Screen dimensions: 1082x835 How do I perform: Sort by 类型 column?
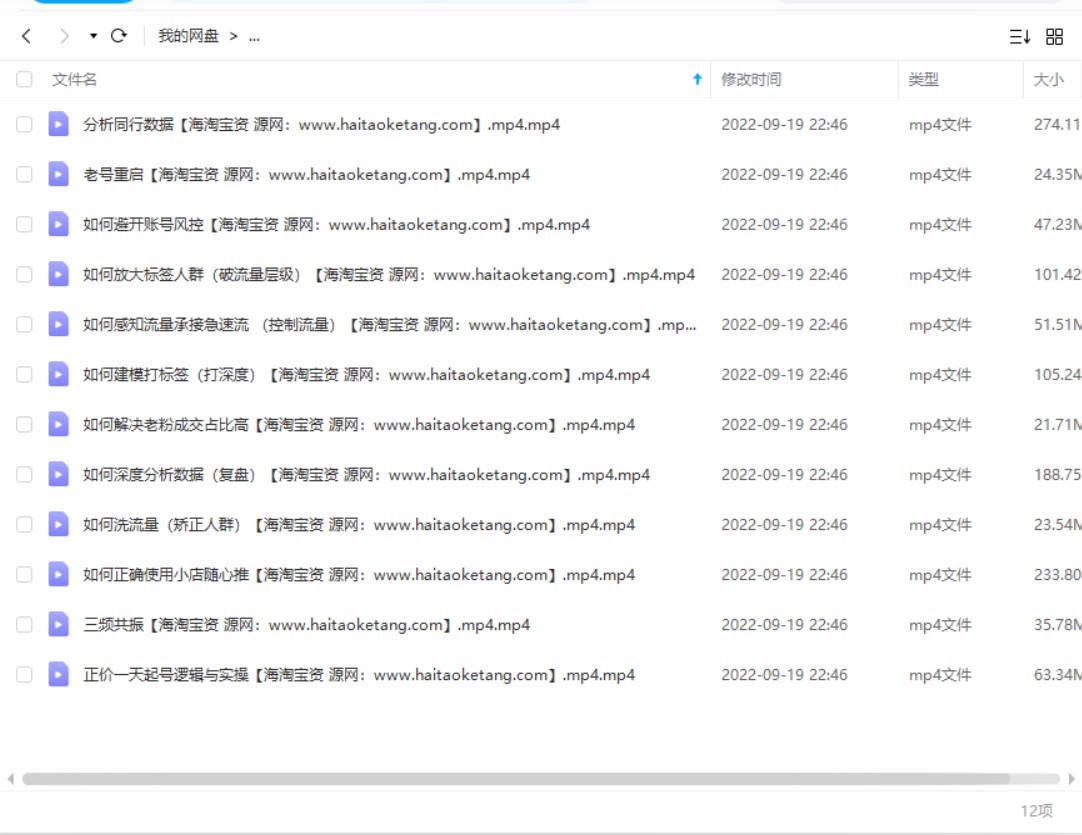coord(923,80)
